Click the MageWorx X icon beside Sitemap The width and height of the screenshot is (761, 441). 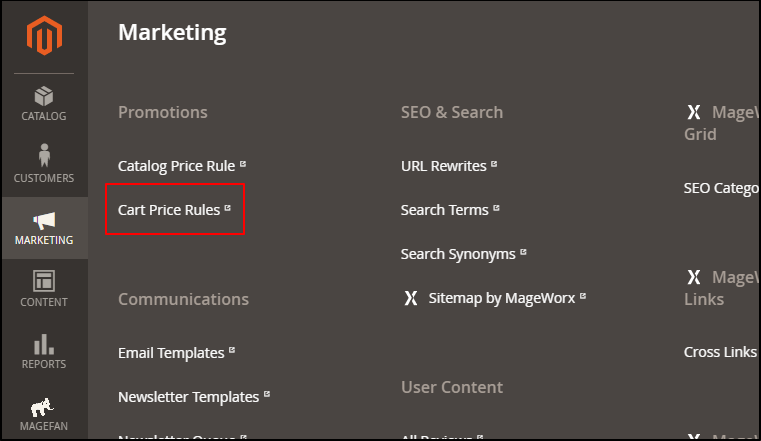coord(411,298)
